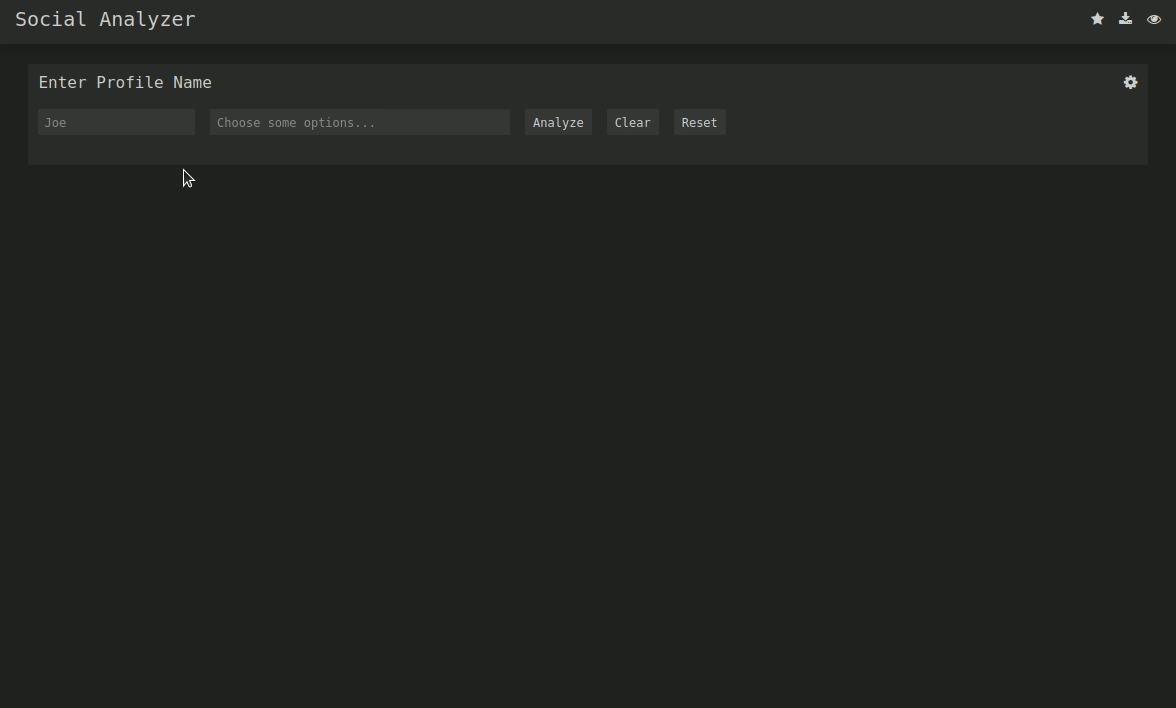Open settings gear in profile panel
The width and height of the screenshot is (1176, 708).
point(1130,82)
